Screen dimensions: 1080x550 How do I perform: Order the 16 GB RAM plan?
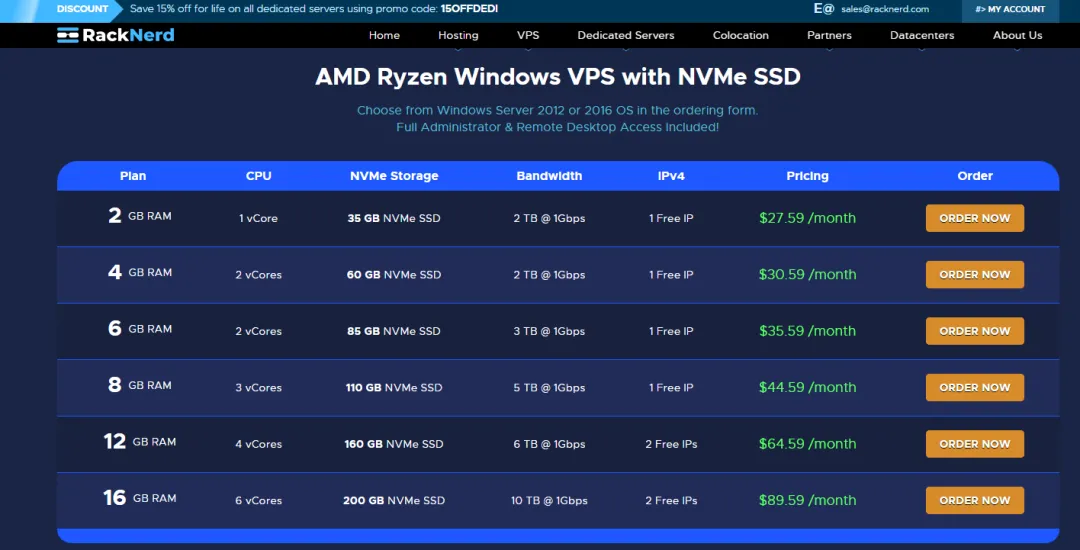point(974,500)
